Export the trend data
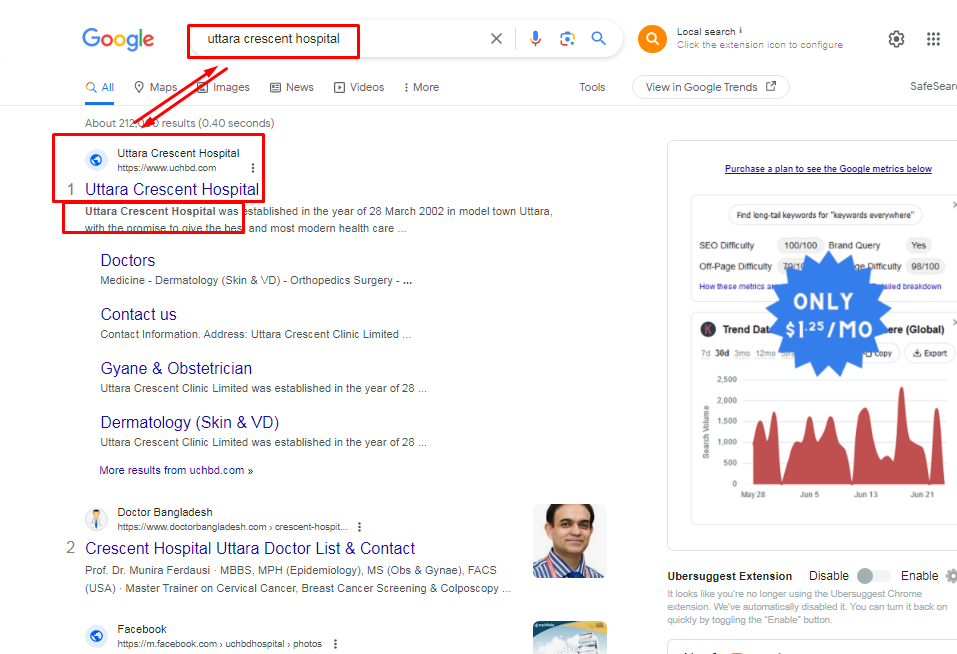 930,353
